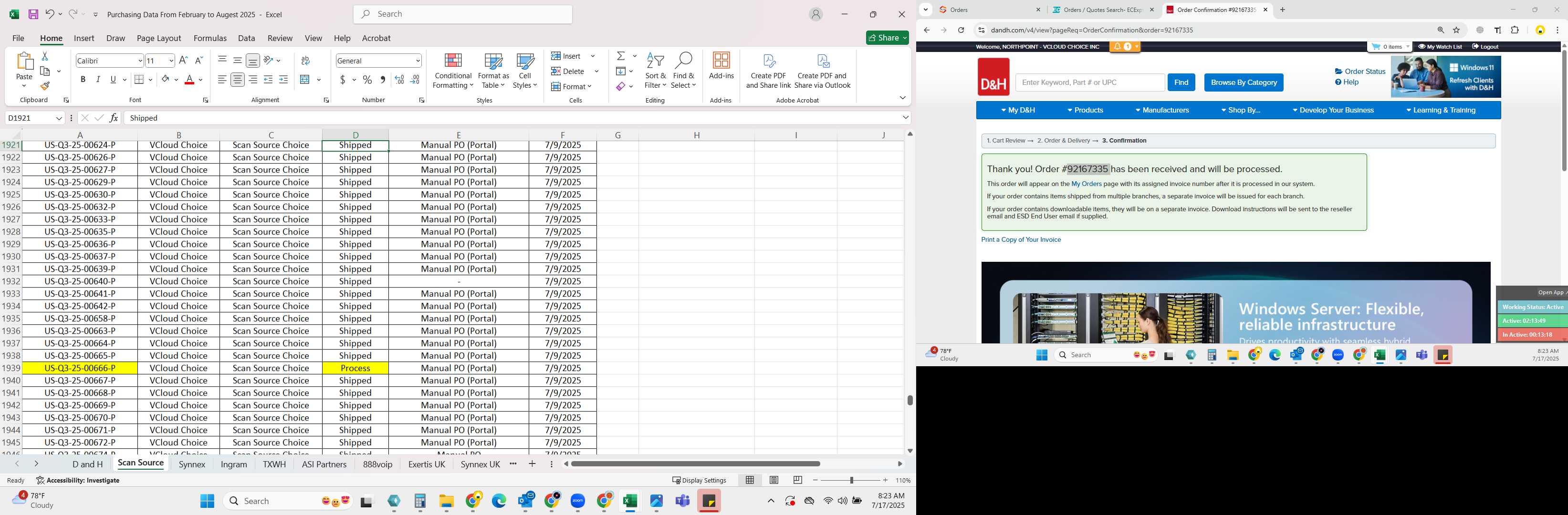Image resolution: width=1568 pixels, height=515 pixels.
Task: Click the Cut scissors icon
Action: pyautogui.click(x=44, y=56)
